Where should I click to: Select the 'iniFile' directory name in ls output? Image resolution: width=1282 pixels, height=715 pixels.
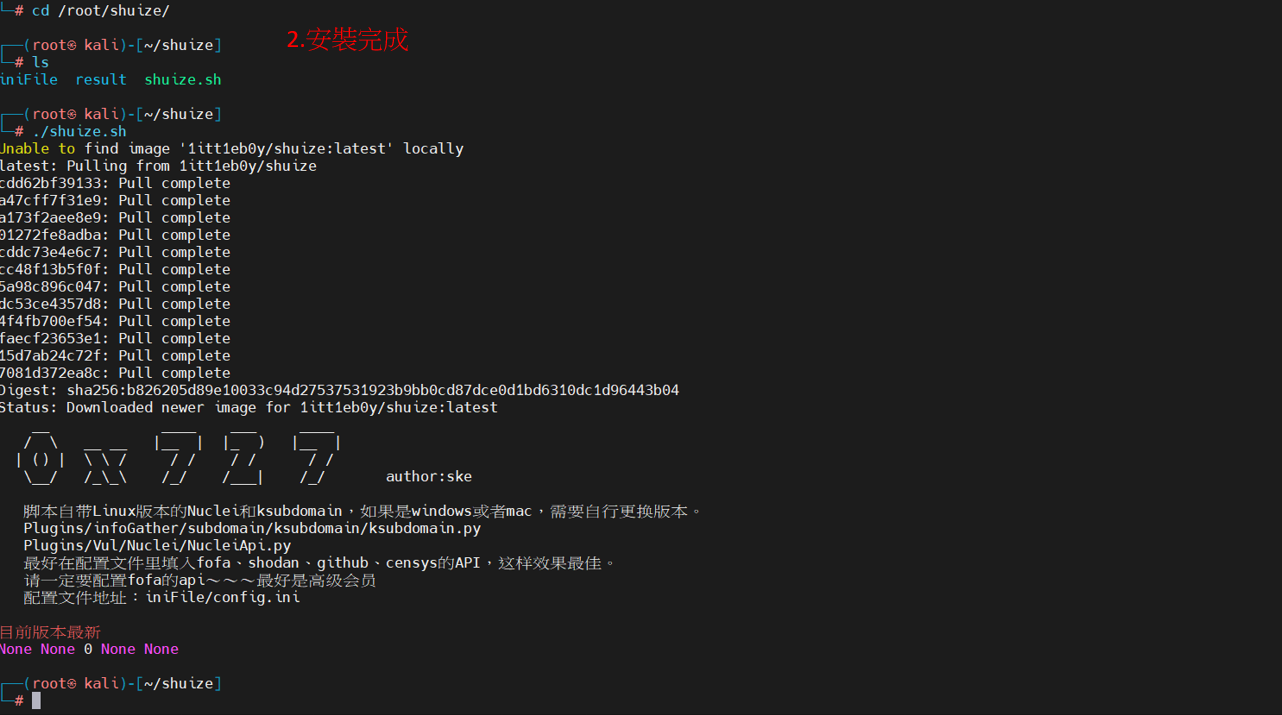pos(28,79)
